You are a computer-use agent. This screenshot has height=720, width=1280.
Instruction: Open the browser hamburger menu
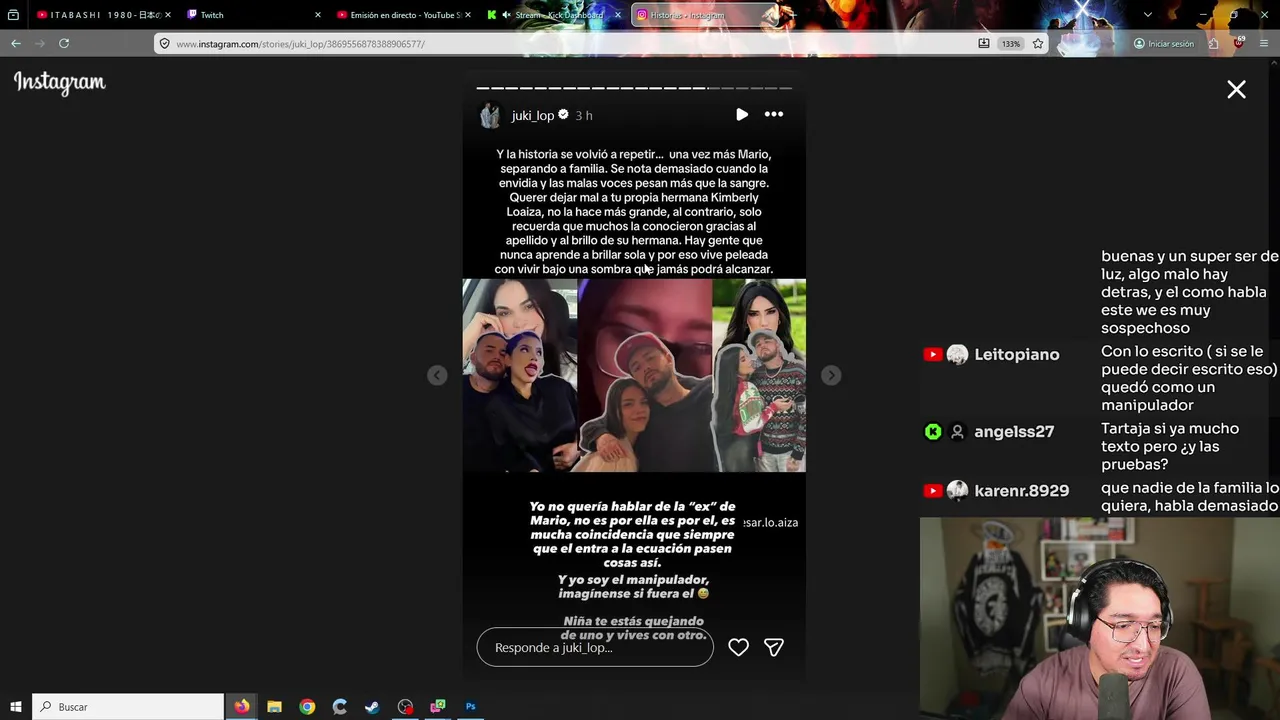click(1264, 44)
